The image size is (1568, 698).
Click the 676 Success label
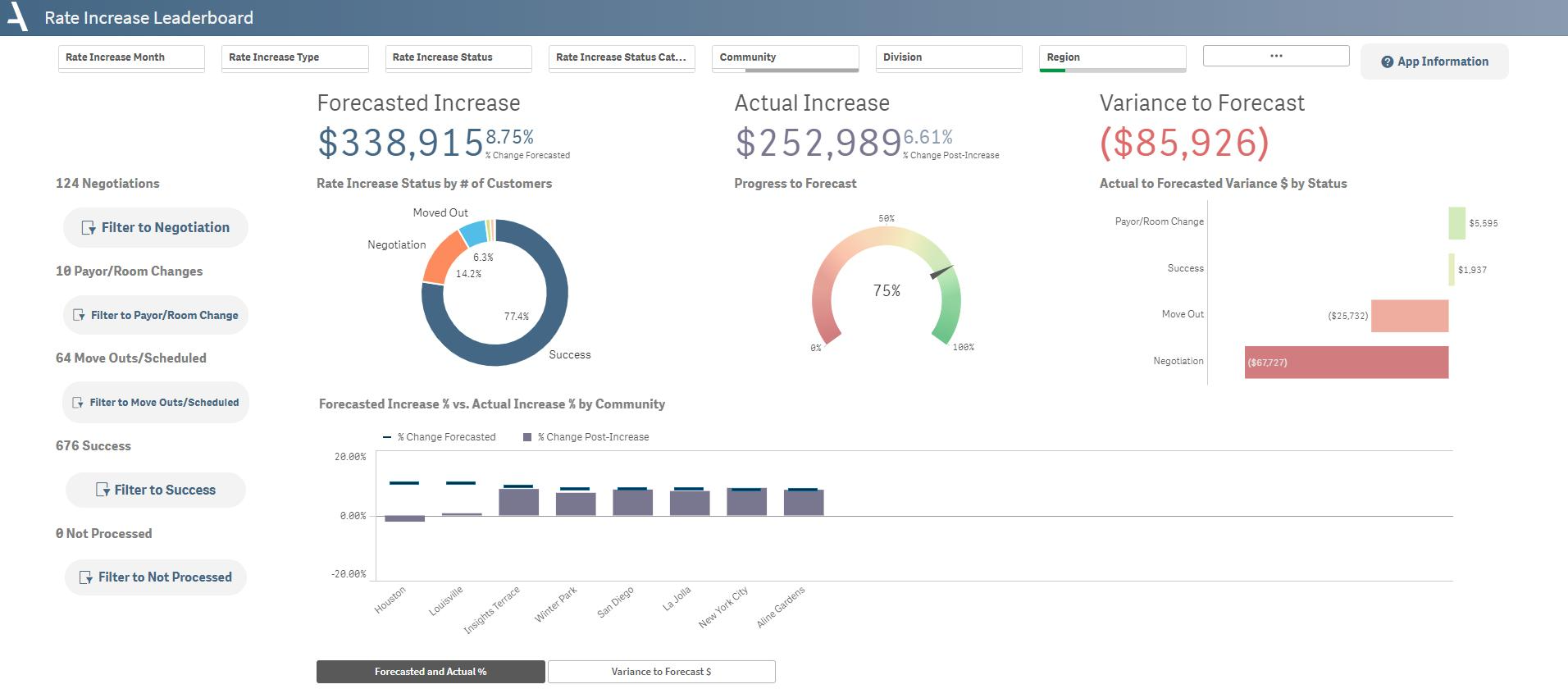click(93, 446)
